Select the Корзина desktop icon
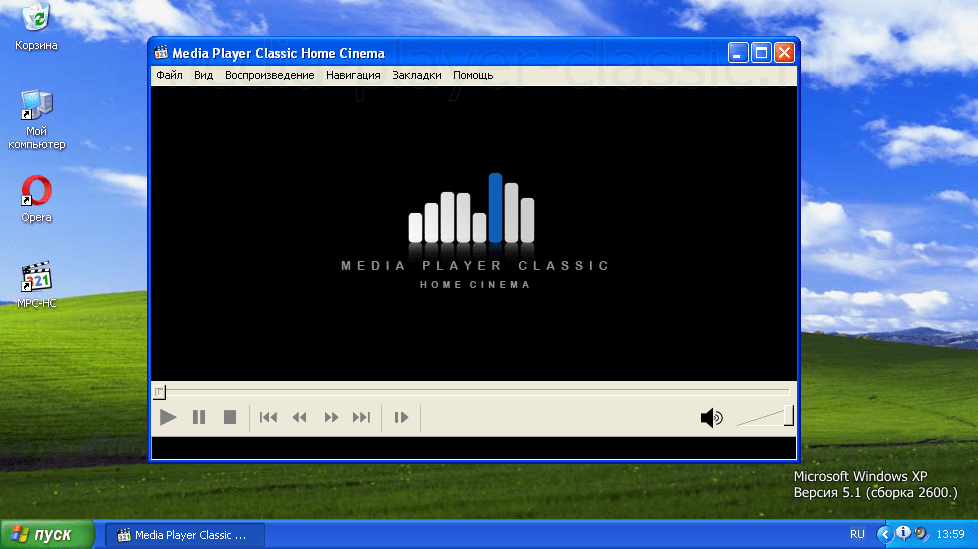978x549 pixels. [36, 27]
